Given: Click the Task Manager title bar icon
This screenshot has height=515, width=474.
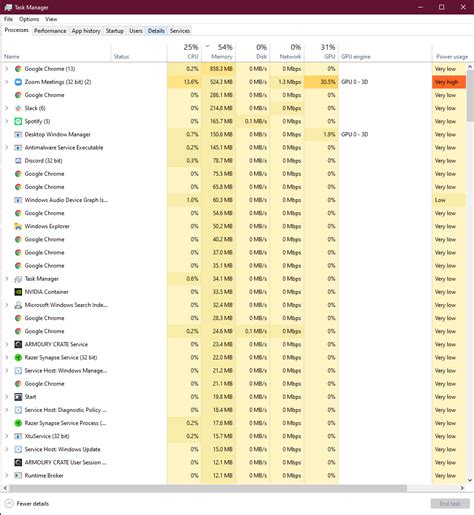Looking at the screenshot, I should tap(8, 7).
